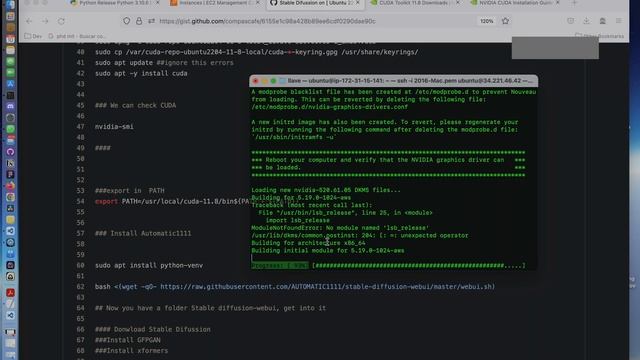Click the cuda keyring cp command line

point(256,52)
